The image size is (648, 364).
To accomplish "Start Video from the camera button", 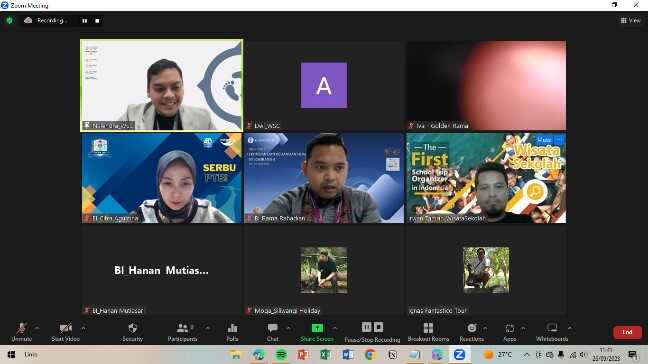I will click(65, 332).
